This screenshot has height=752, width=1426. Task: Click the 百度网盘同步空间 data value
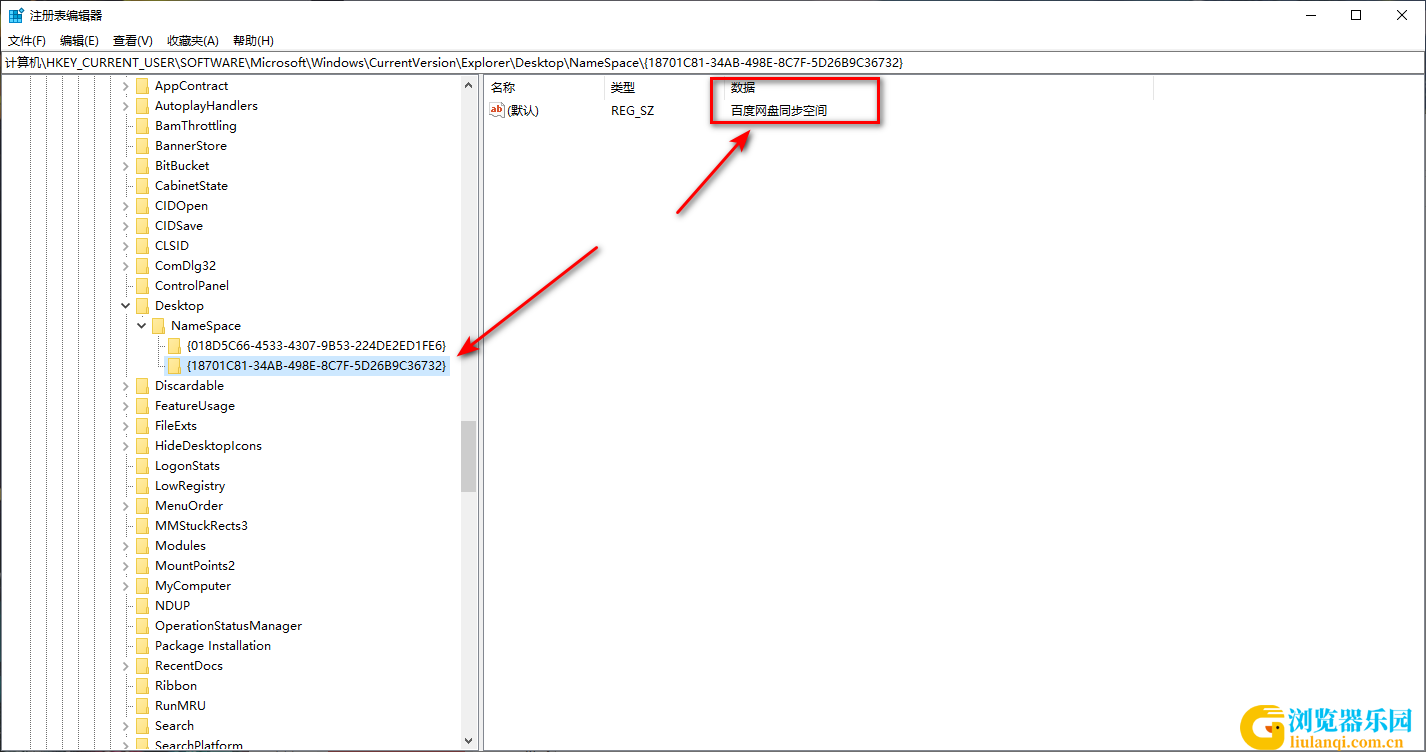(779, 111)
